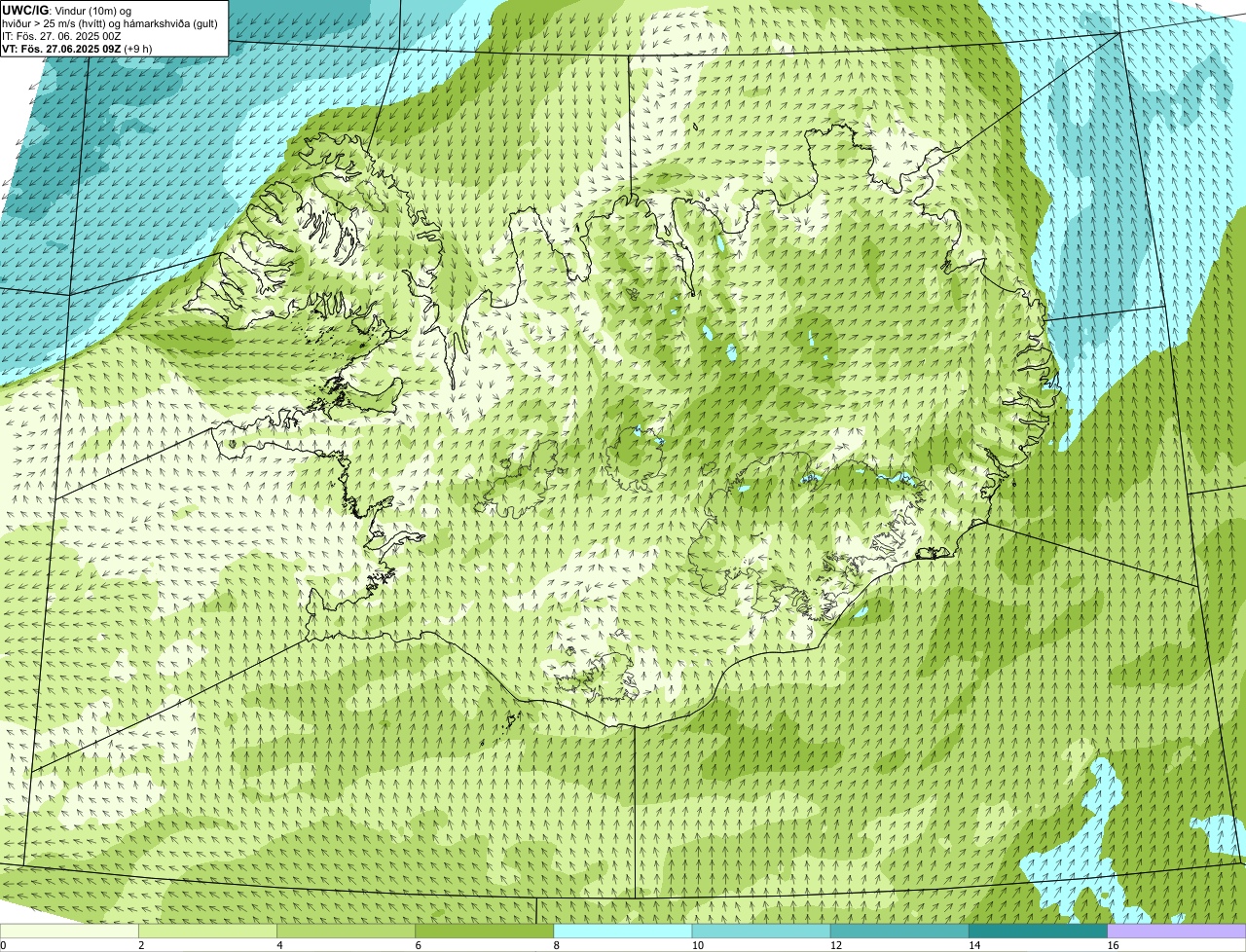
Task: Click the scale label "16"
Action: 1113,945
